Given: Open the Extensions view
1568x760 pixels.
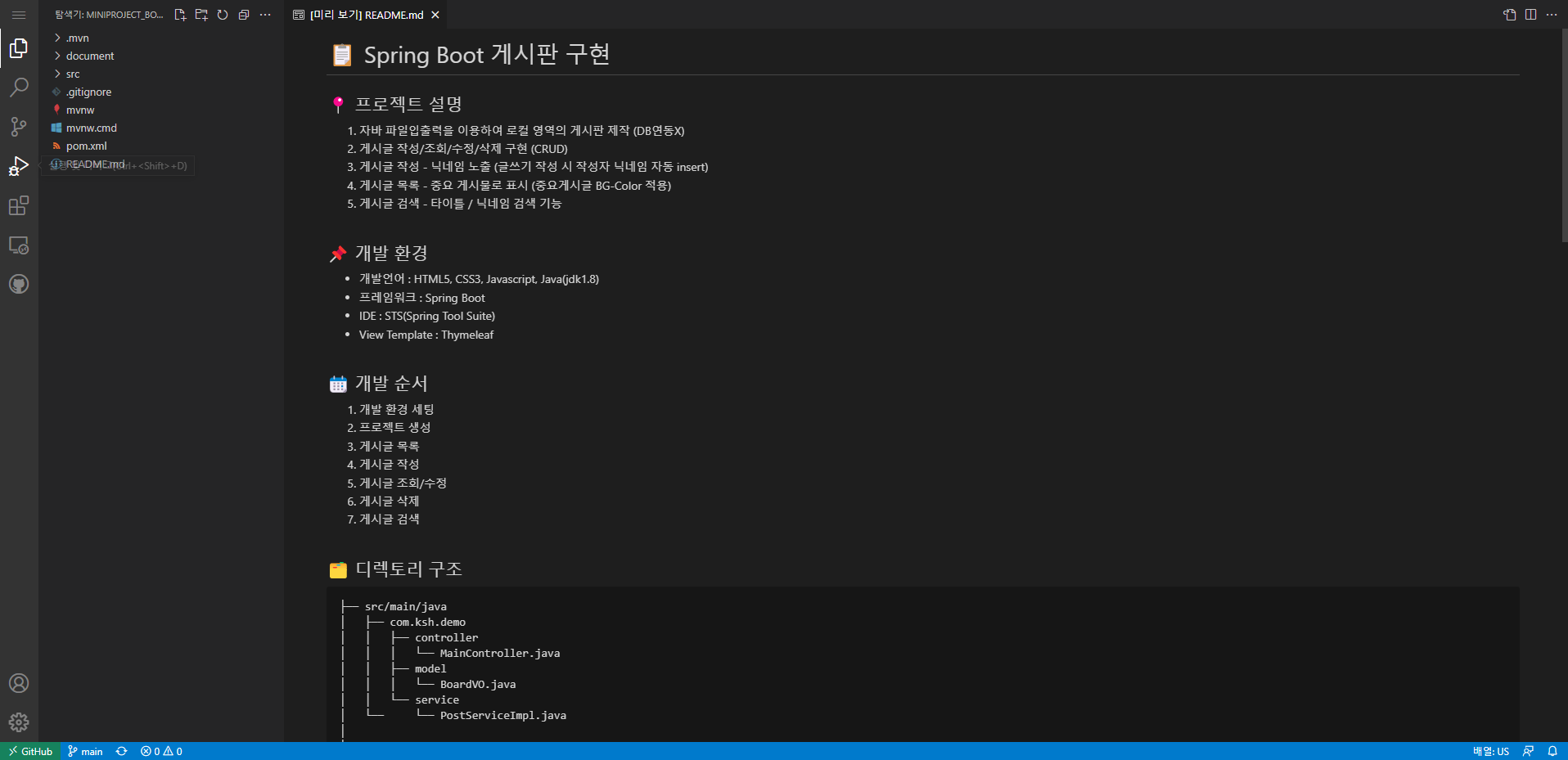Looking at the screenshot, I should tap(19, 205).
